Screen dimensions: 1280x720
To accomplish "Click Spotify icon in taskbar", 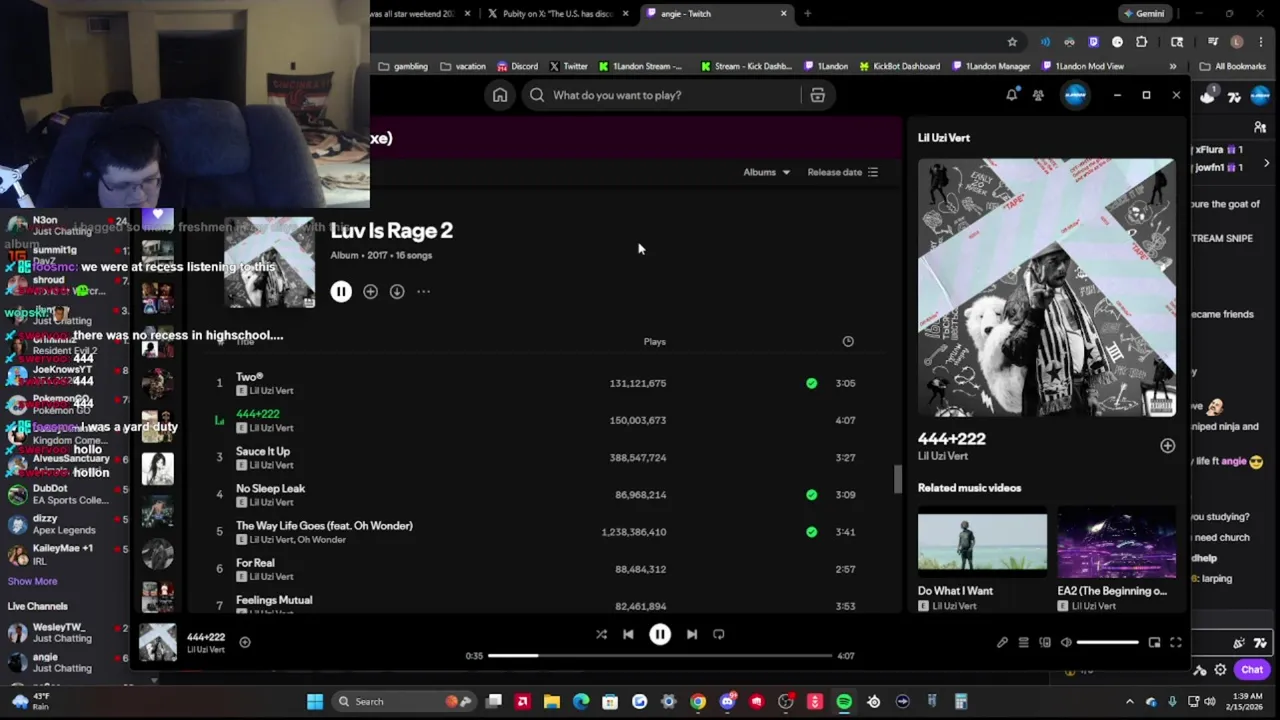I will (x=844, y=701).
